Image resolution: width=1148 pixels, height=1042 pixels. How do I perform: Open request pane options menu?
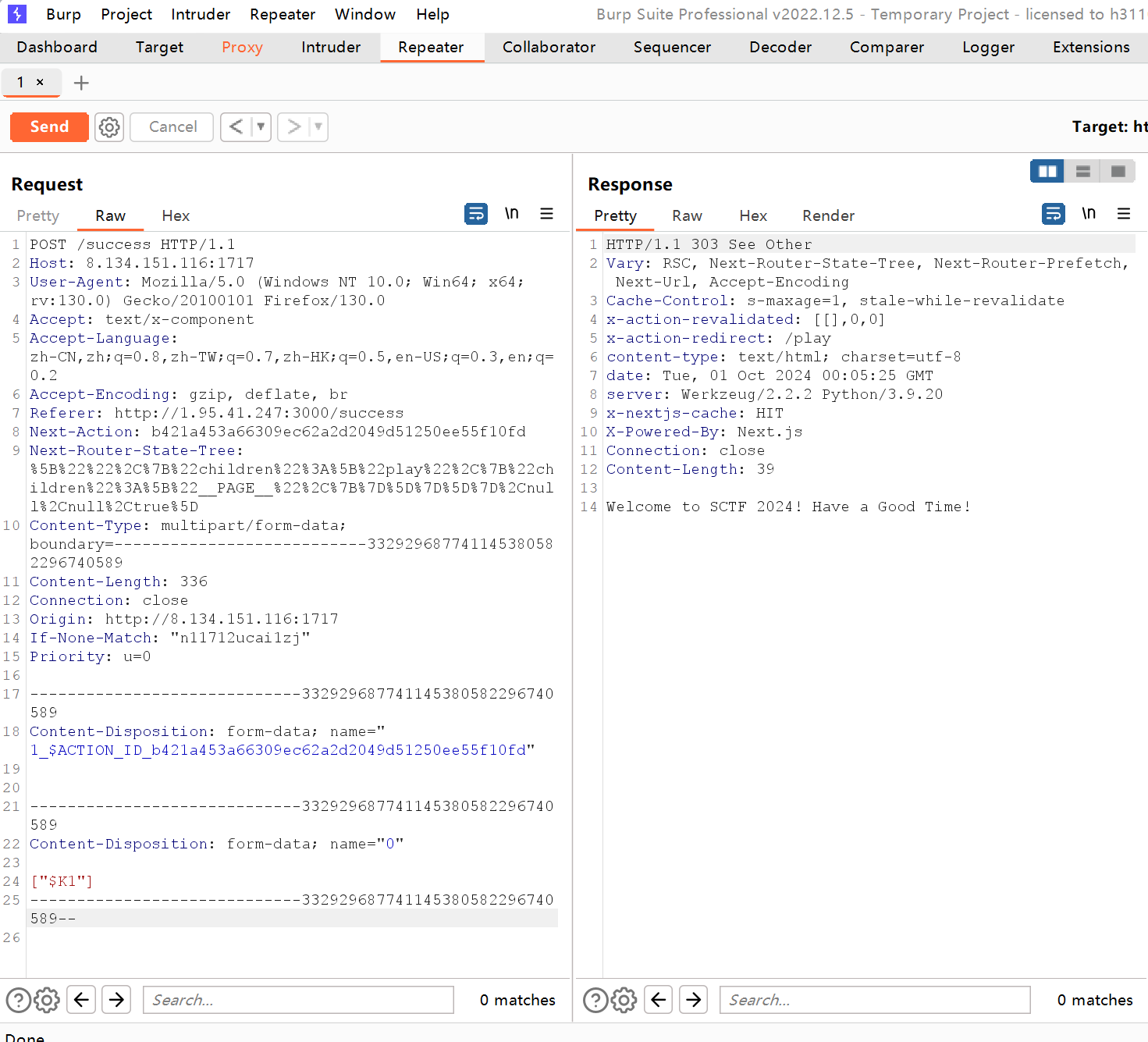point(547,214)
